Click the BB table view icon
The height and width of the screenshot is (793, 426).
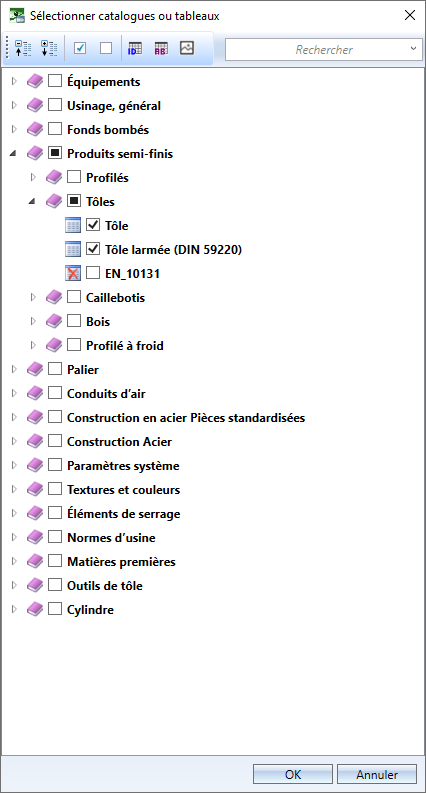pos(161,48)
